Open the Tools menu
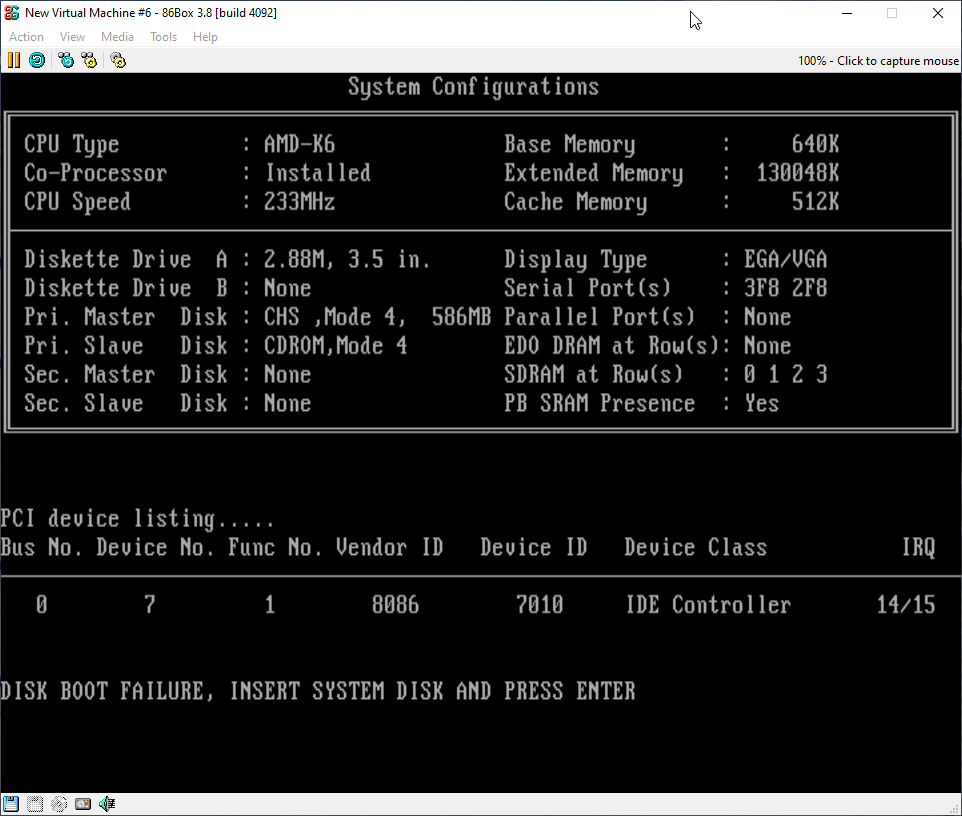 163,37
